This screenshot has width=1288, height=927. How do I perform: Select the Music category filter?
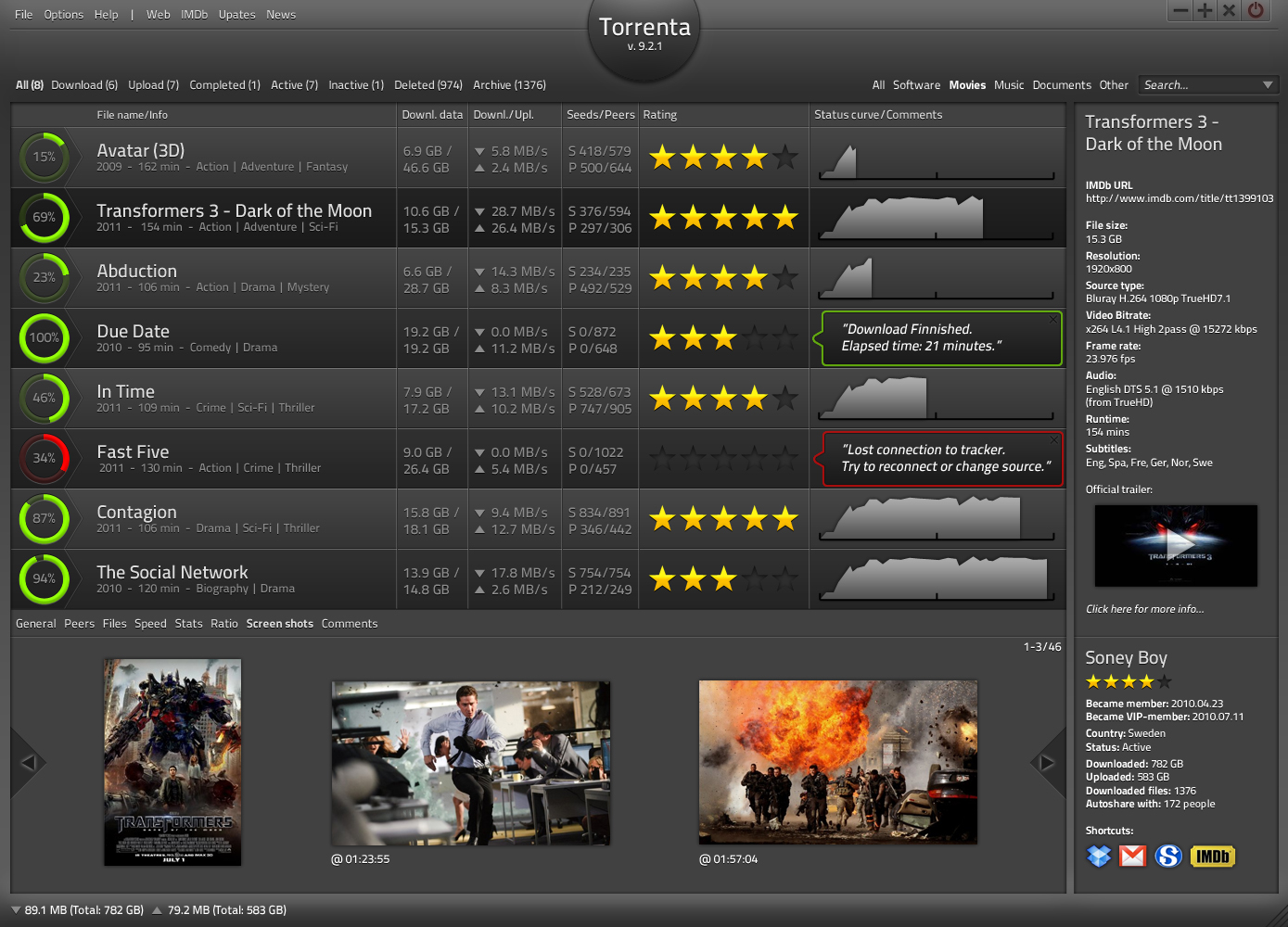1009,85
